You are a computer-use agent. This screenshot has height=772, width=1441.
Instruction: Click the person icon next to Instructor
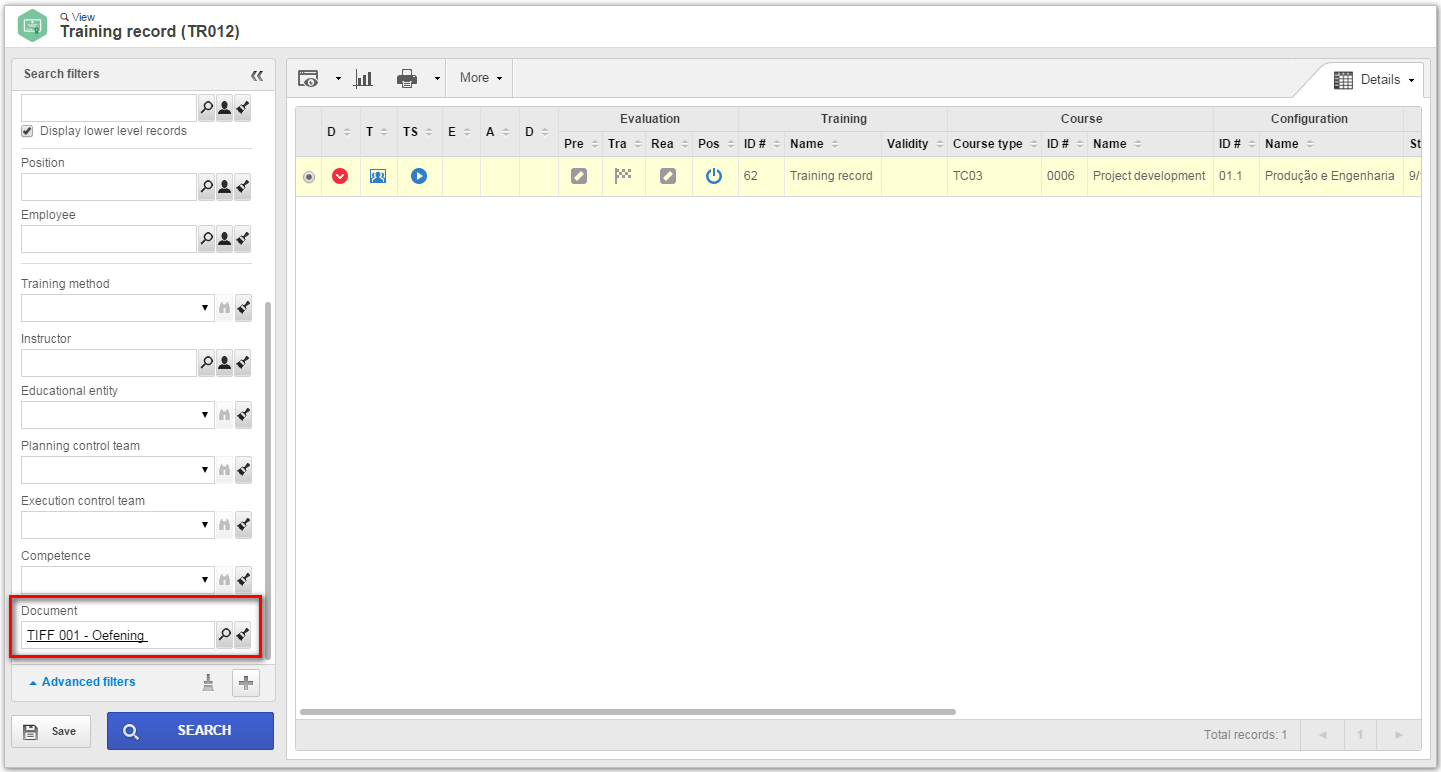pos(225,363)
